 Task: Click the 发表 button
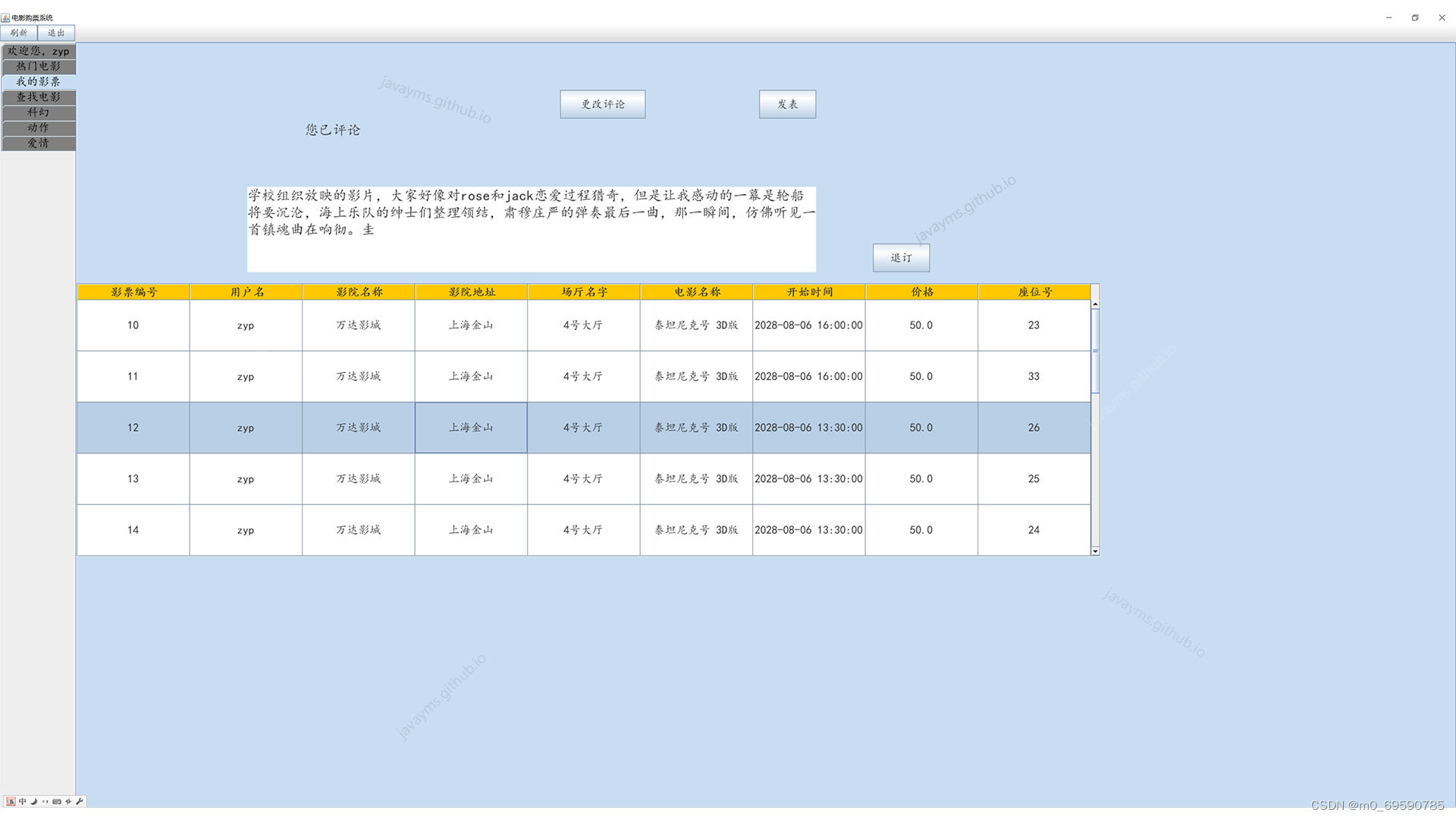(787, 104)
